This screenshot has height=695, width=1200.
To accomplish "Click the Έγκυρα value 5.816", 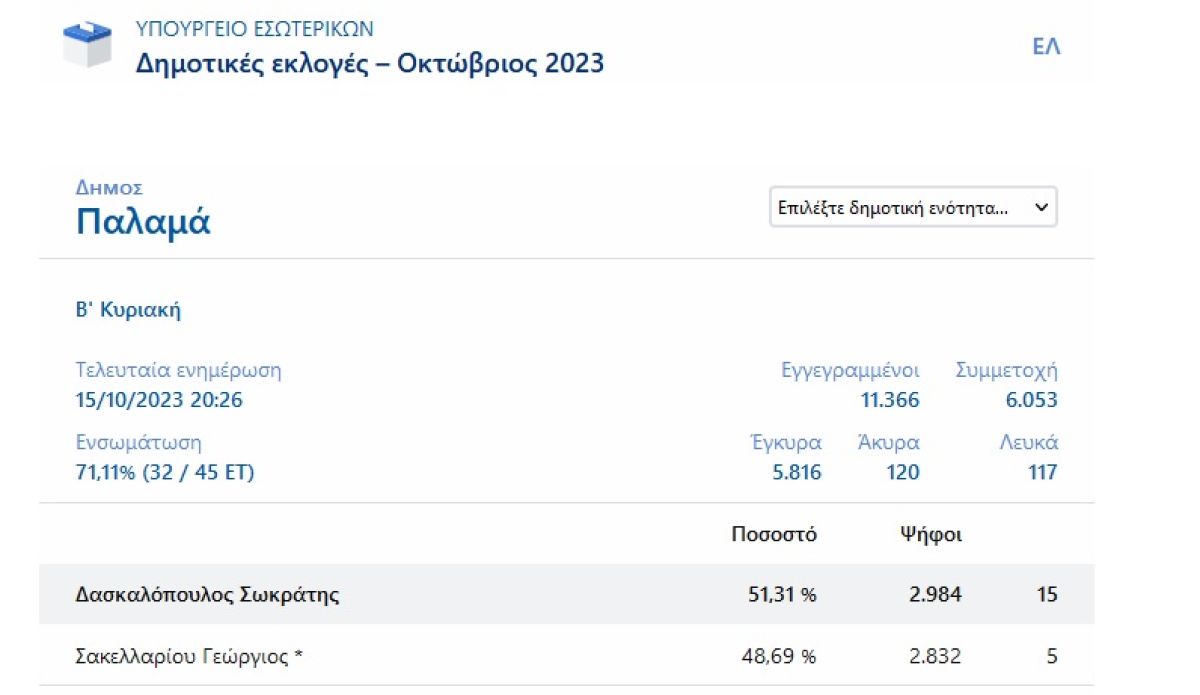I will pos(796,473).
